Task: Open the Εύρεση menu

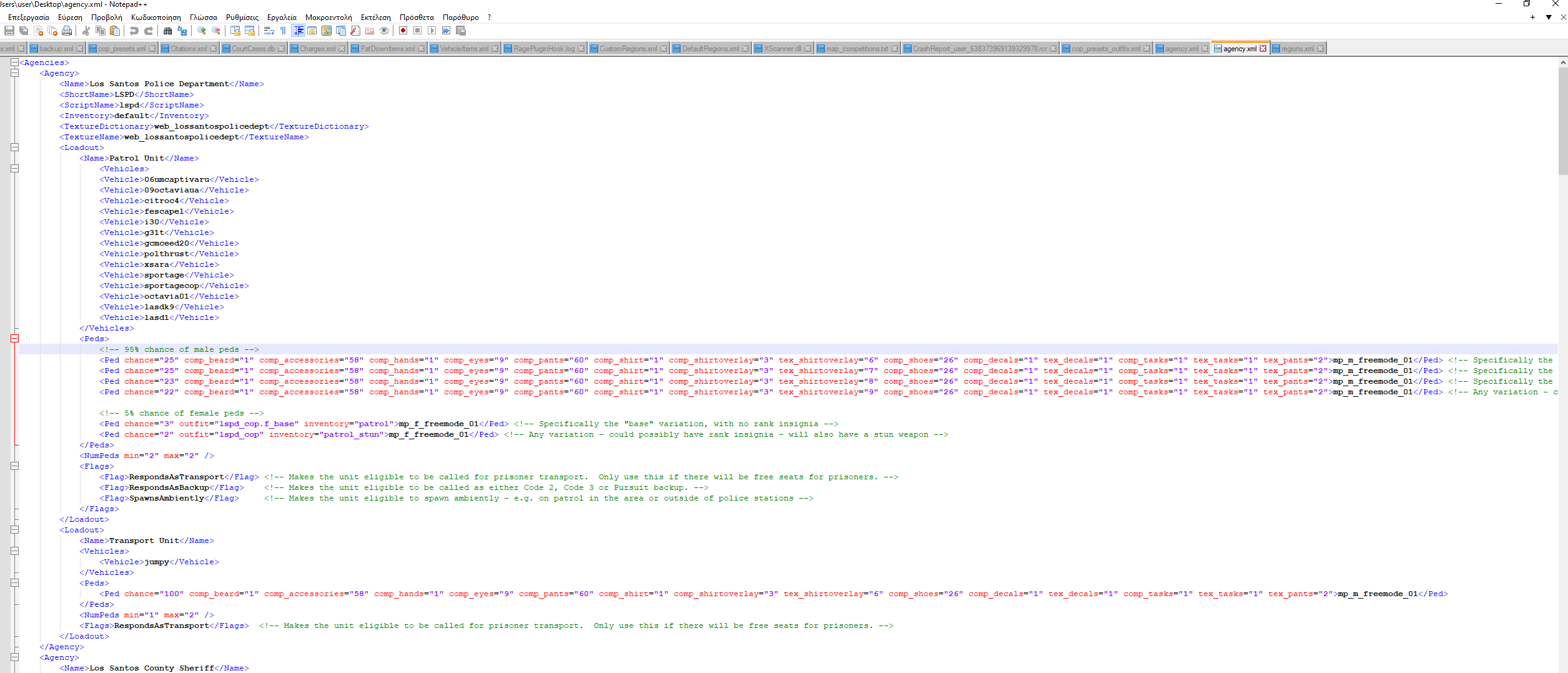Action: [70, 17]
